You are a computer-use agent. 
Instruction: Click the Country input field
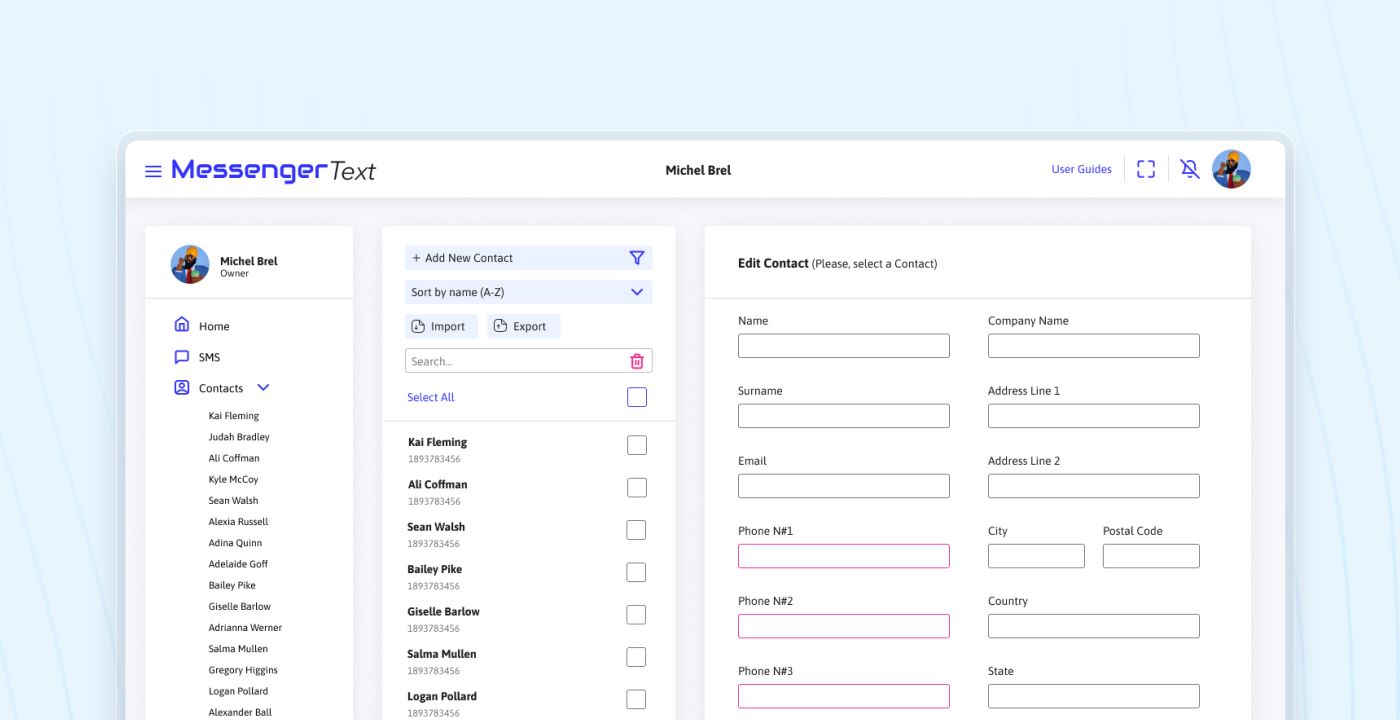1094,626
